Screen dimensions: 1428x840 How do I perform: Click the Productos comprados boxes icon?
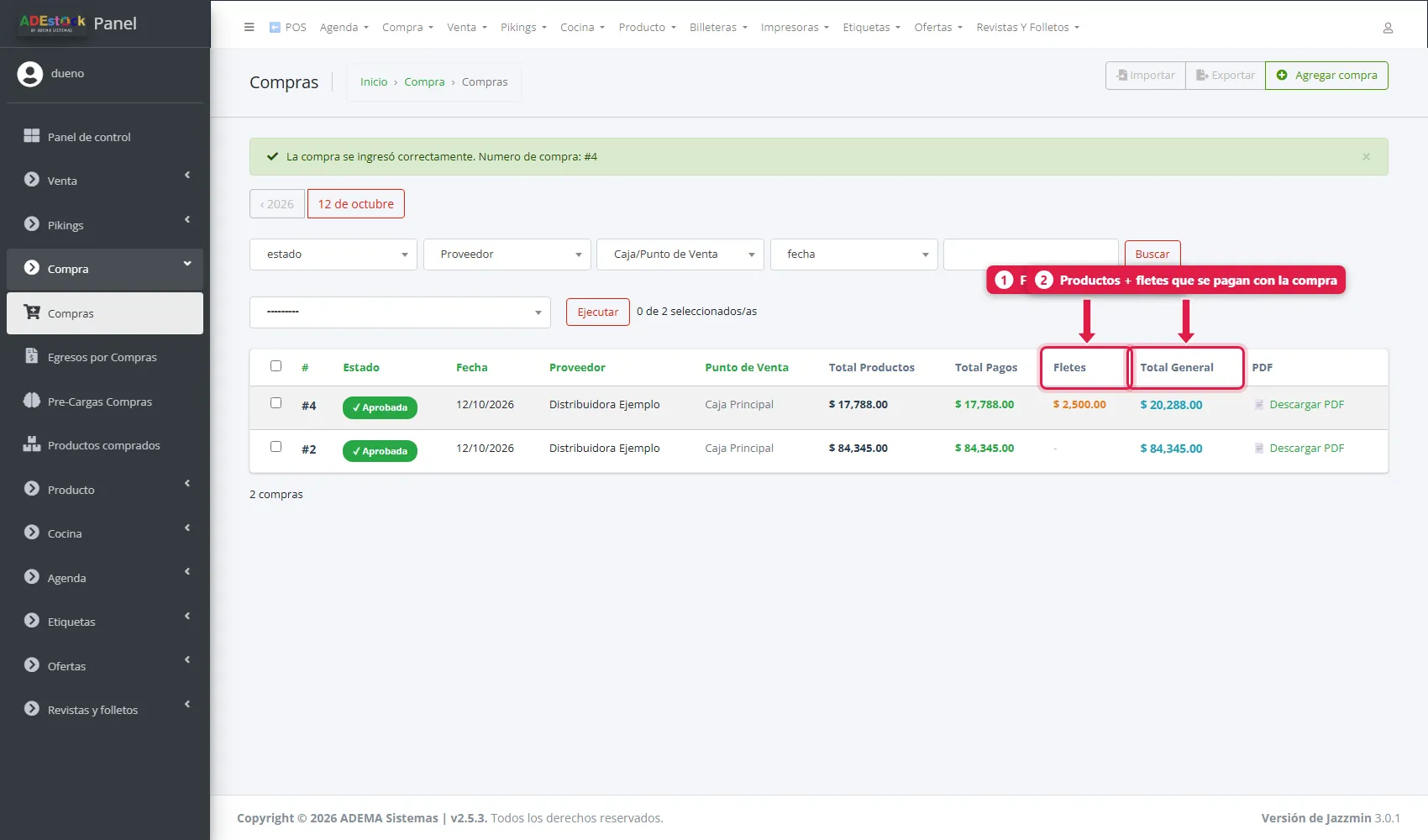(32, 444)
